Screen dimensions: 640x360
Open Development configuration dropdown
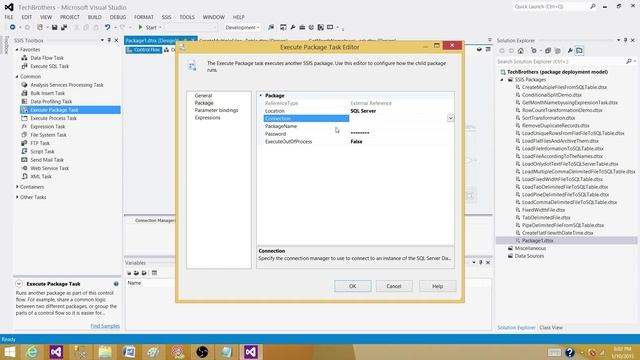[242, 27]
